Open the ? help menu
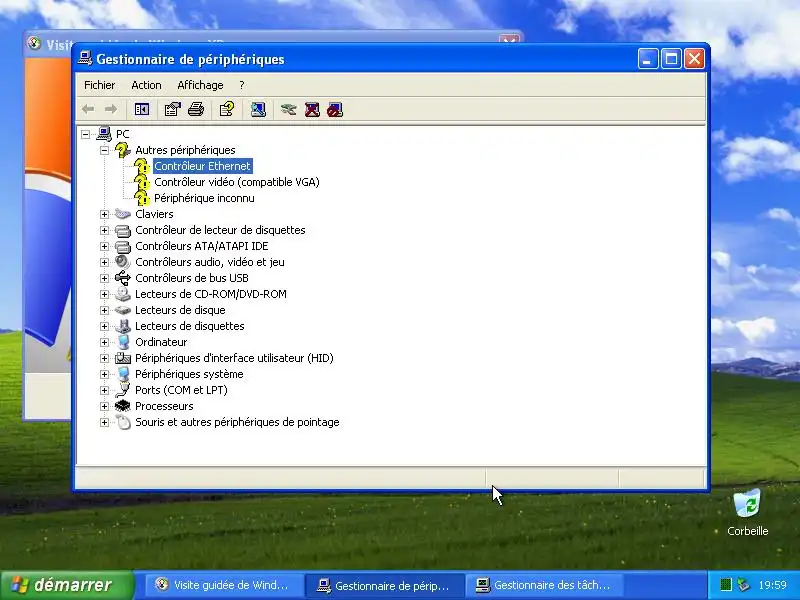The height and width of the screenshot is (600, 800). click(x=242, y=85)
